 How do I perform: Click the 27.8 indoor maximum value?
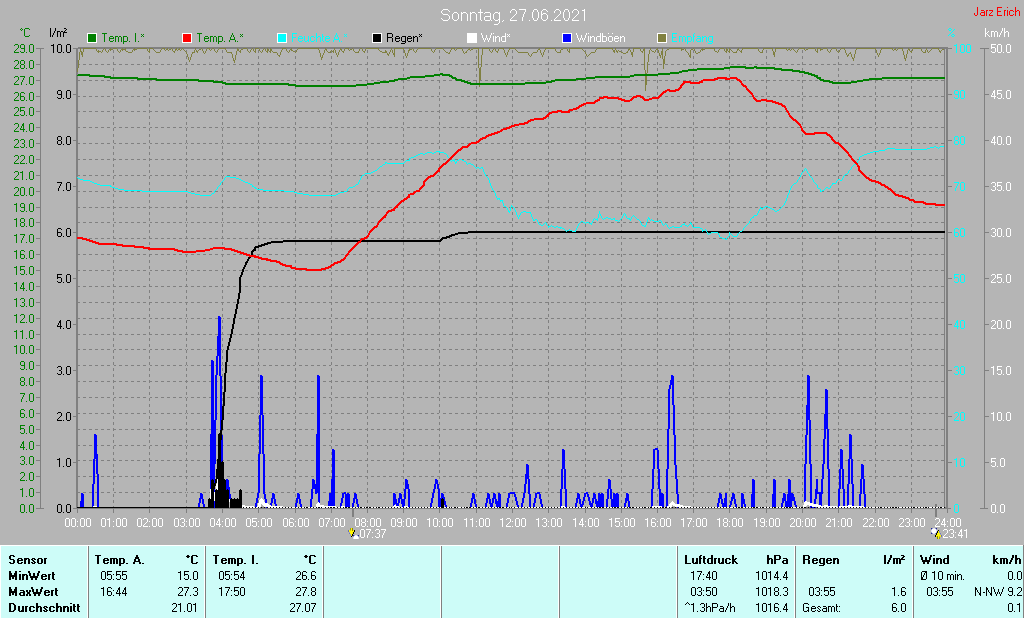click(306, 592)
